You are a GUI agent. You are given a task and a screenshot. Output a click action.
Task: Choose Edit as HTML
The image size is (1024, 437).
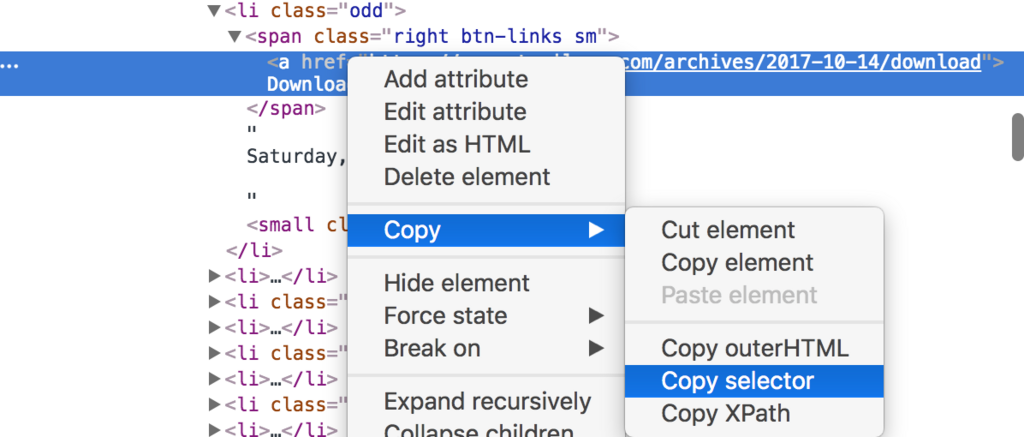(x=486, y=144)
